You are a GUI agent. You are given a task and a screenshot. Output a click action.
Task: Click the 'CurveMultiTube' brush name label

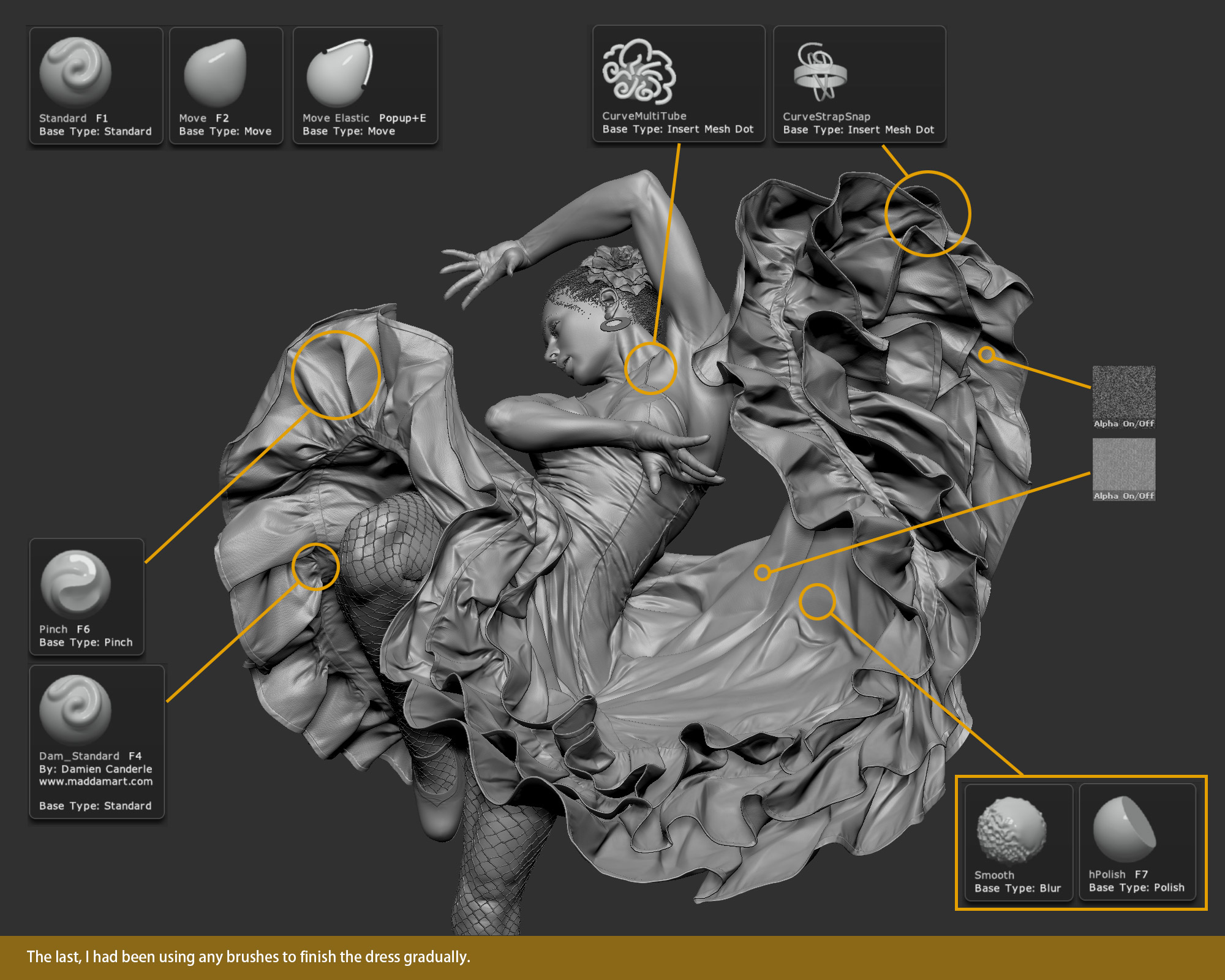(x=644, y=116)
